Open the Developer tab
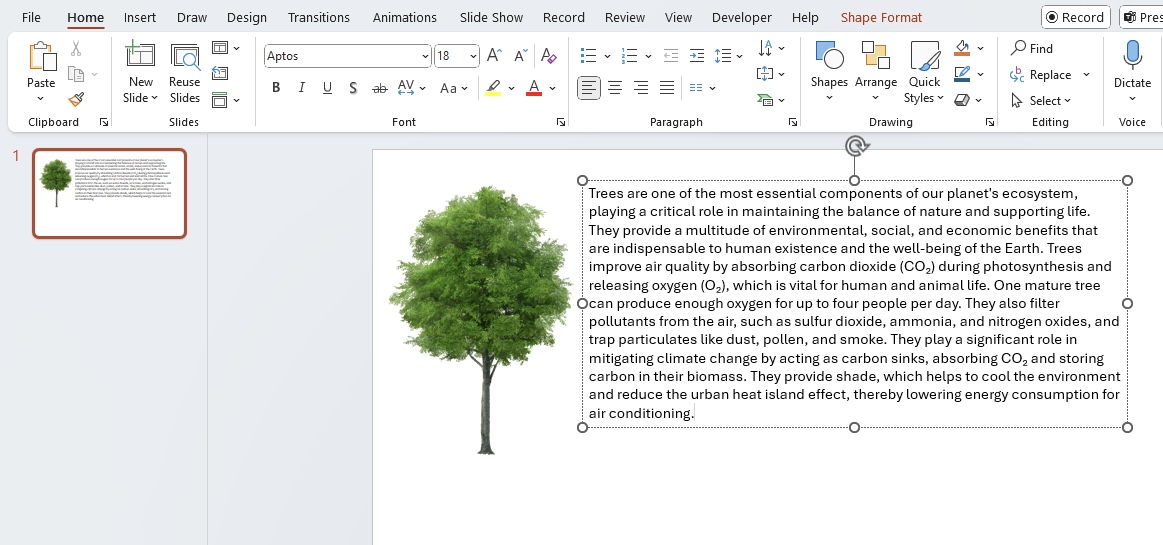 (x=742, y=17)
